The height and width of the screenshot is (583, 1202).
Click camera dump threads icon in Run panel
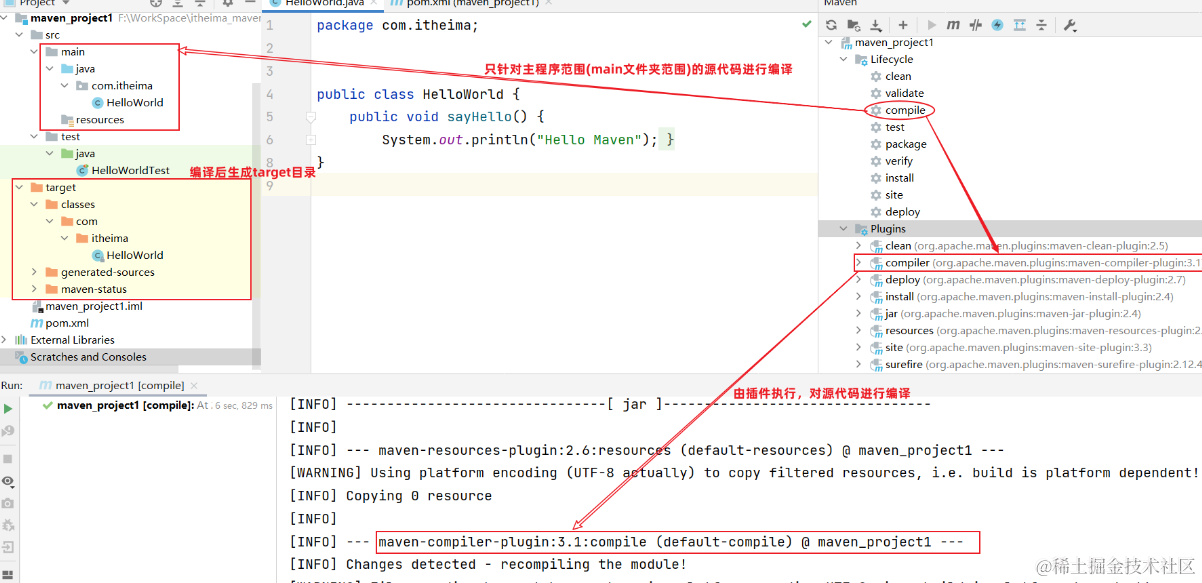coord(8,503)
